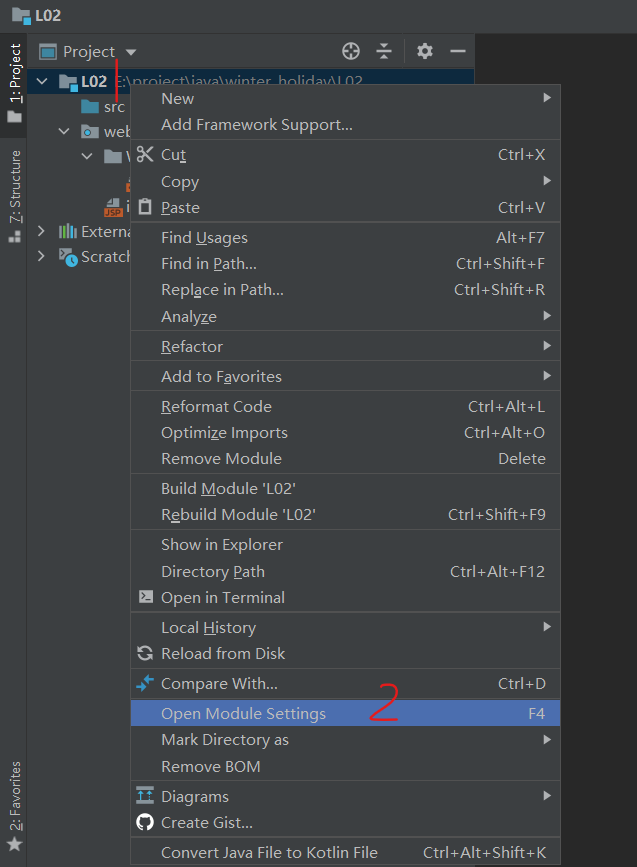Switch to the 1: Project side tab
This screenshot has height=867, width=637.
[14, 86]
